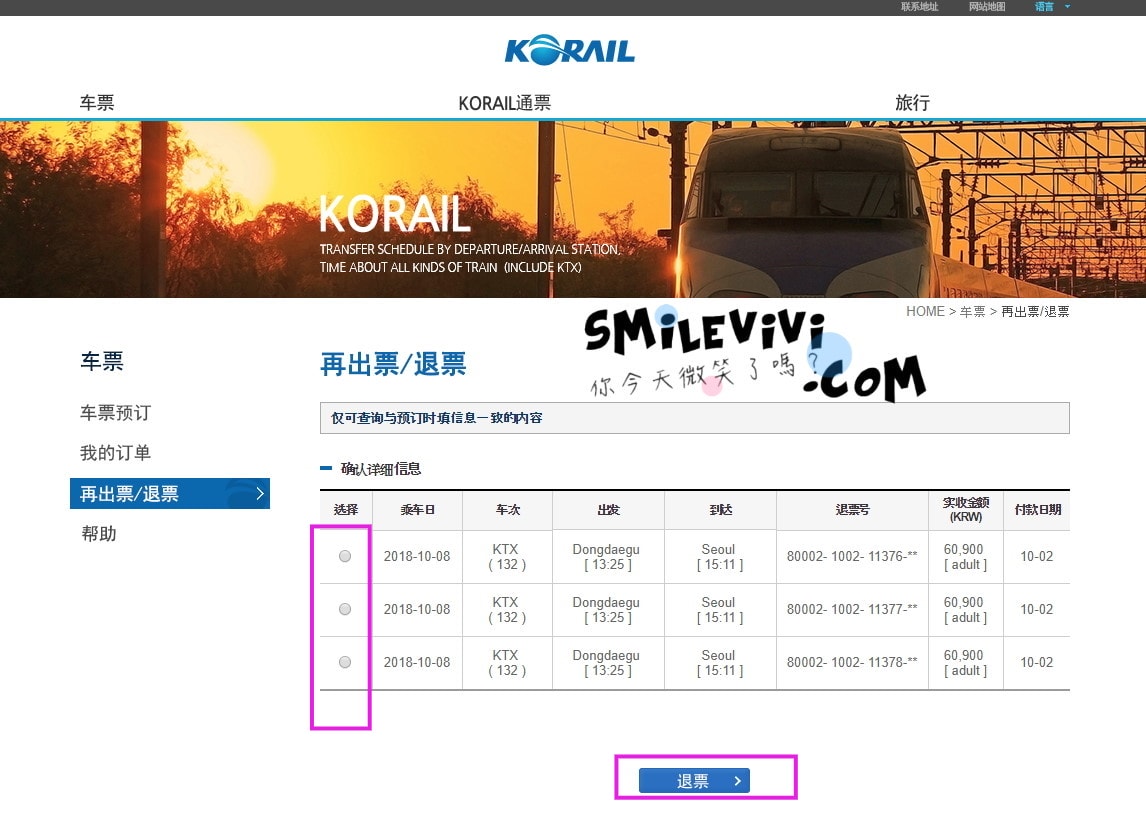Click payment date 10-02 in the 11378 row

pos(1036,662)
